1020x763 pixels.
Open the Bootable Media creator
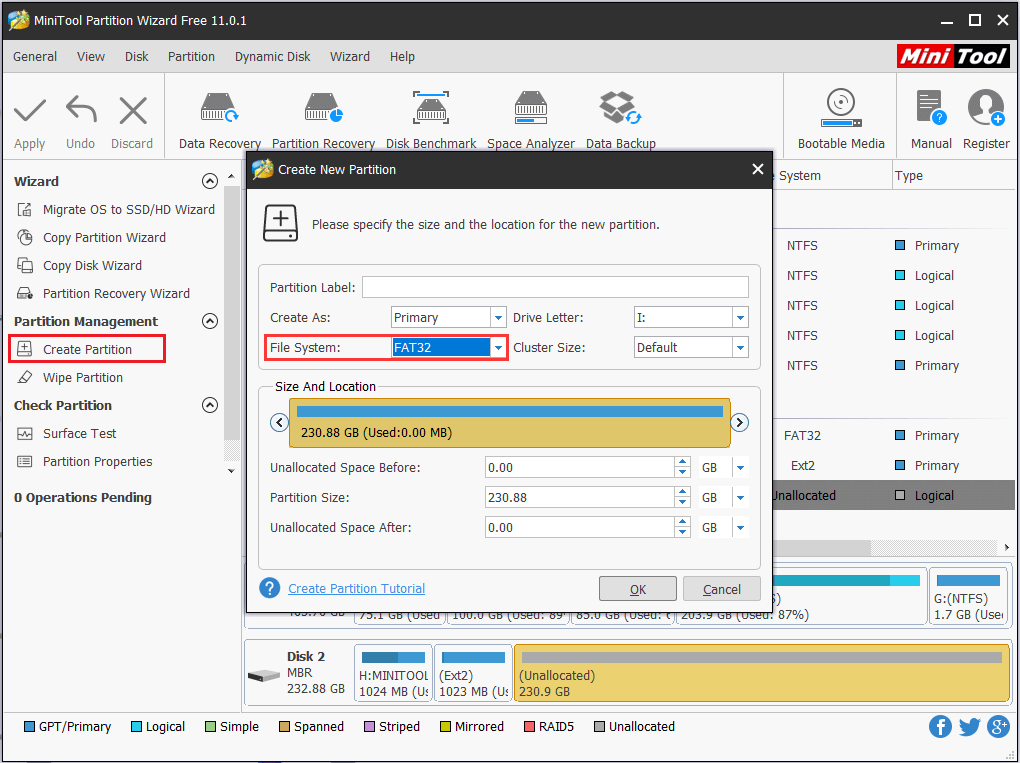840,115
